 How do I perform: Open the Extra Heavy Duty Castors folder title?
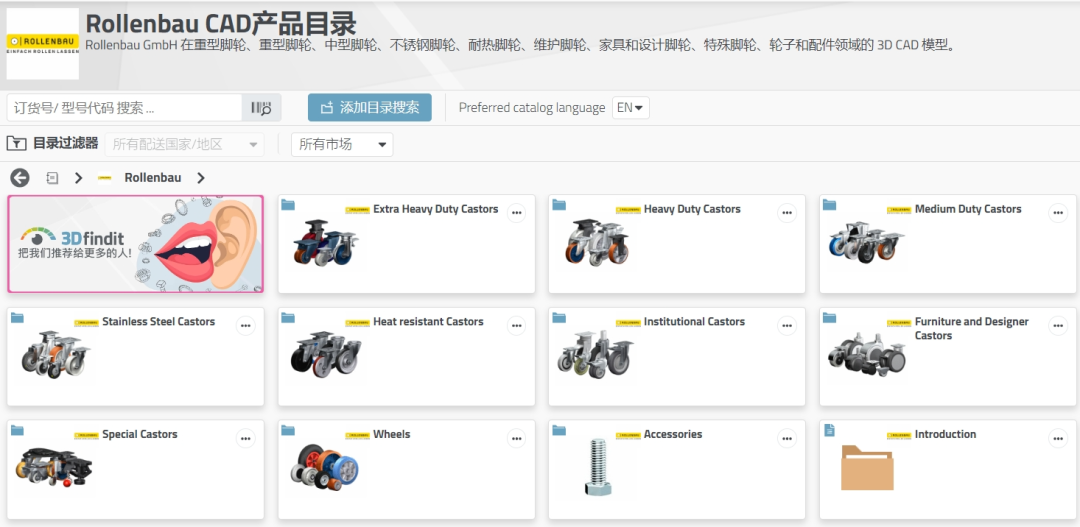pyautogui.click(x=435, y=209)
